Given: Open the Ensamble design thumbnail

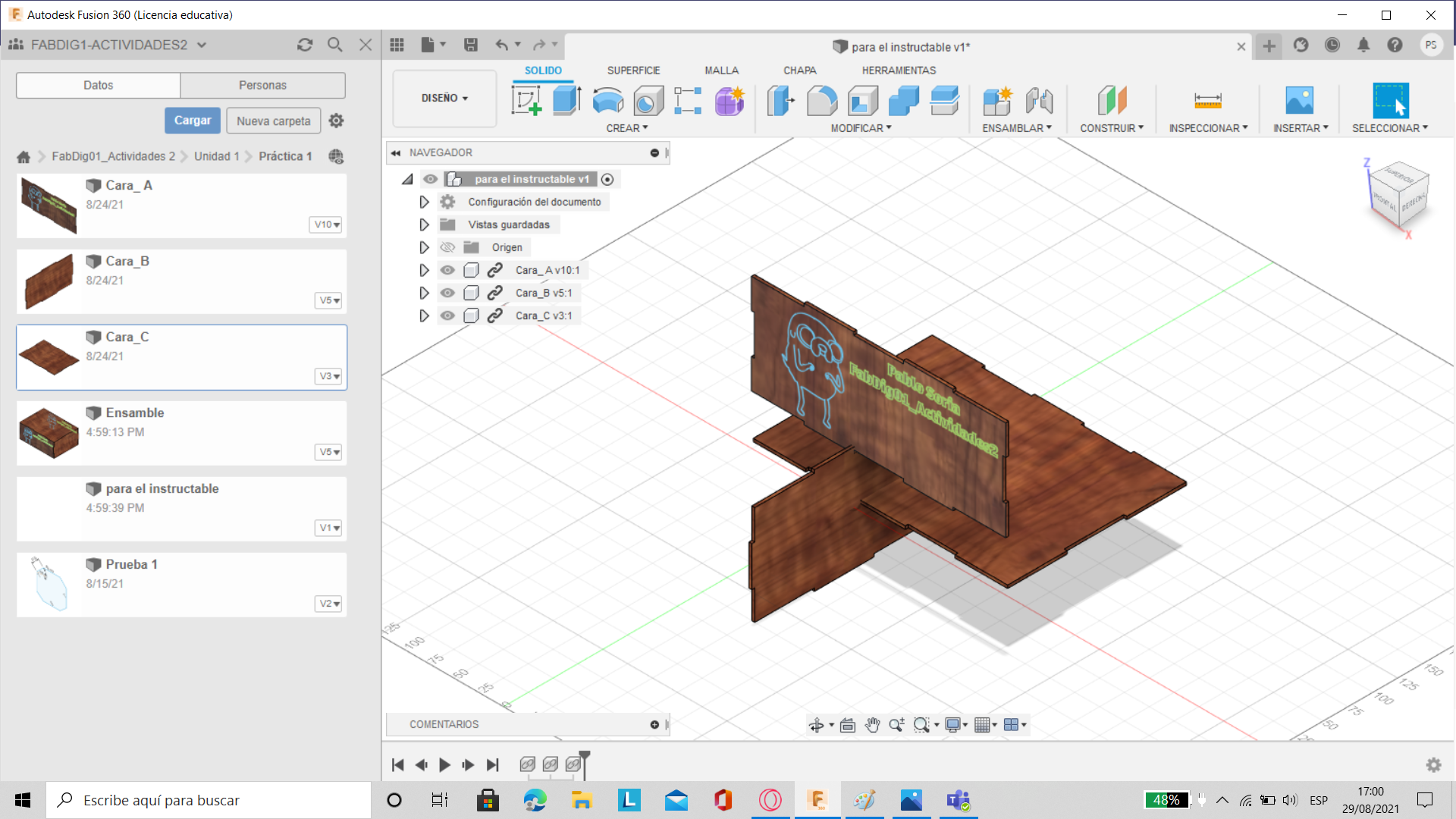Looking at the screenshot, I should click(x=49, y=433).
